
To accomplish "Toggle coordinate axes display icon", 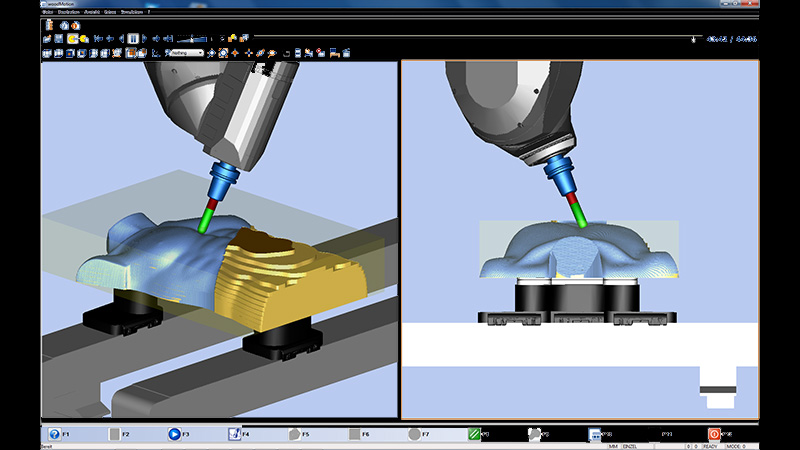I will (156, 53).
